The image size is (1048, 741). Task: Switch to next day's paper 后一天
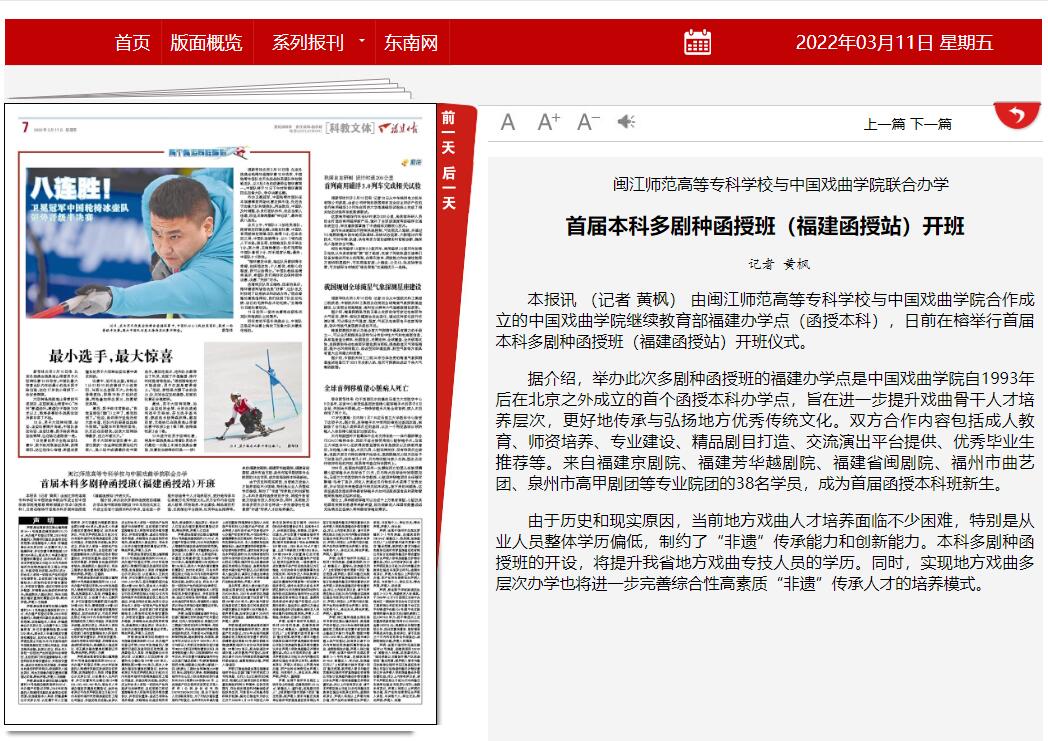448,188
